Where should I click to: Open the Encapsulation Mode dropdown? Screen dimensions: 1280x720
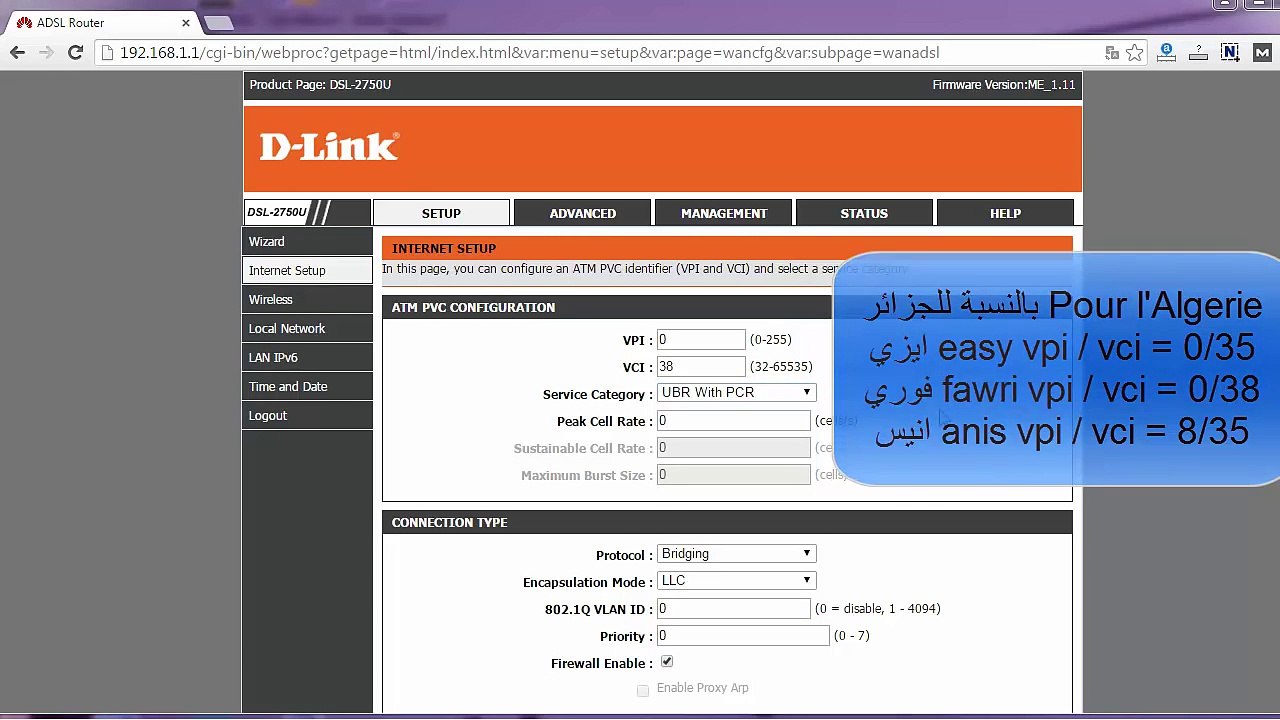(736, 581)
